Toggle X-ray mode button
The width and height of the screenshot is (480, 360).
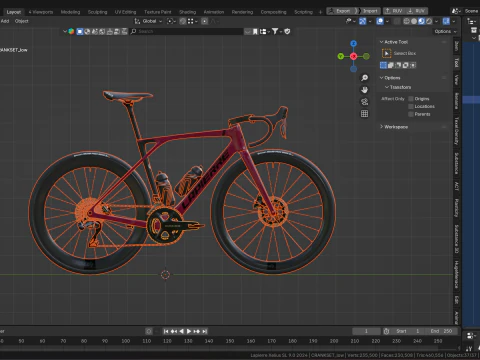point(397,21)
